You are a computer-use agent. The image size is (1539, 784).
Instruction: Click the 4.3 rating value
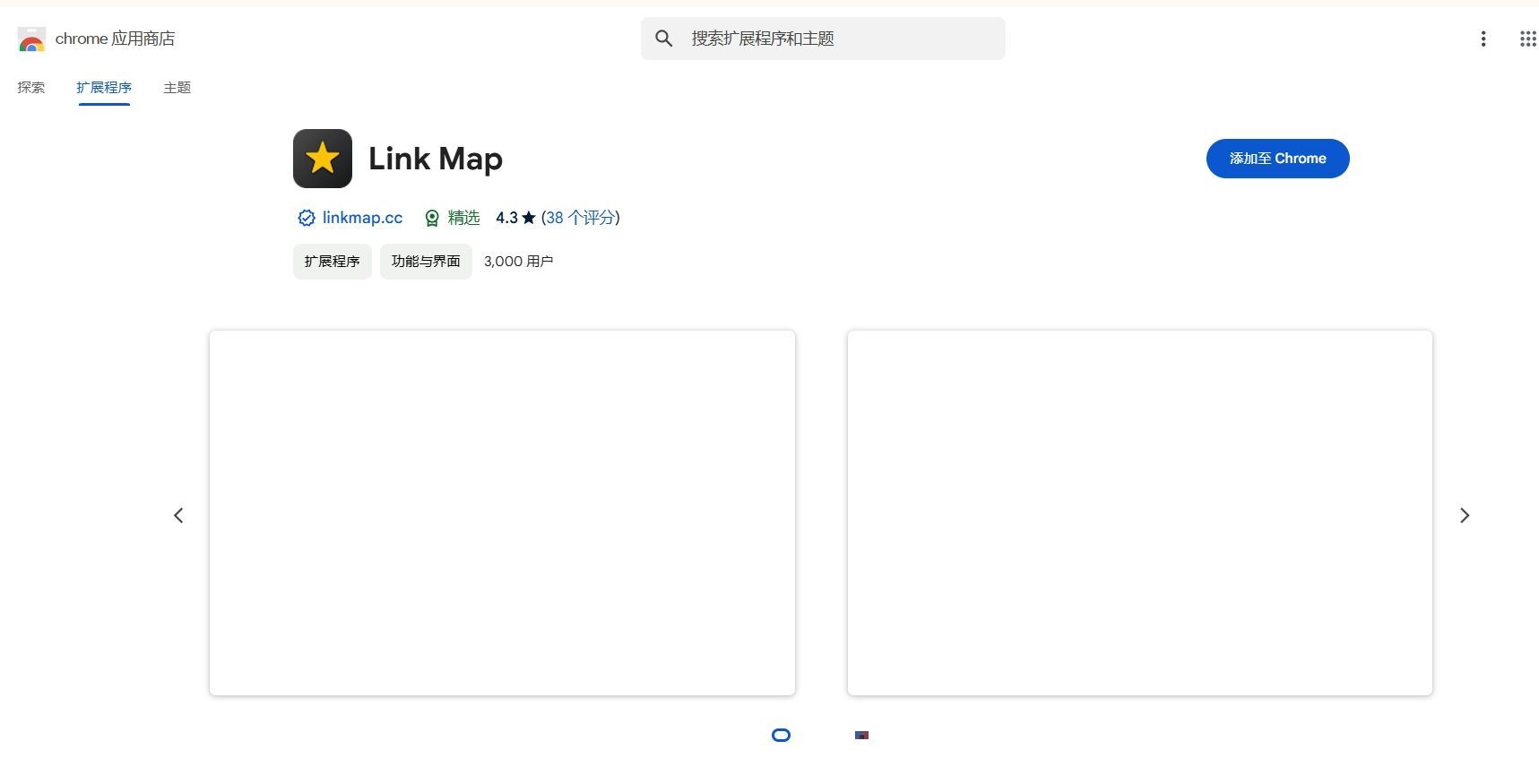pyautogui.click(x=506, y=218)
